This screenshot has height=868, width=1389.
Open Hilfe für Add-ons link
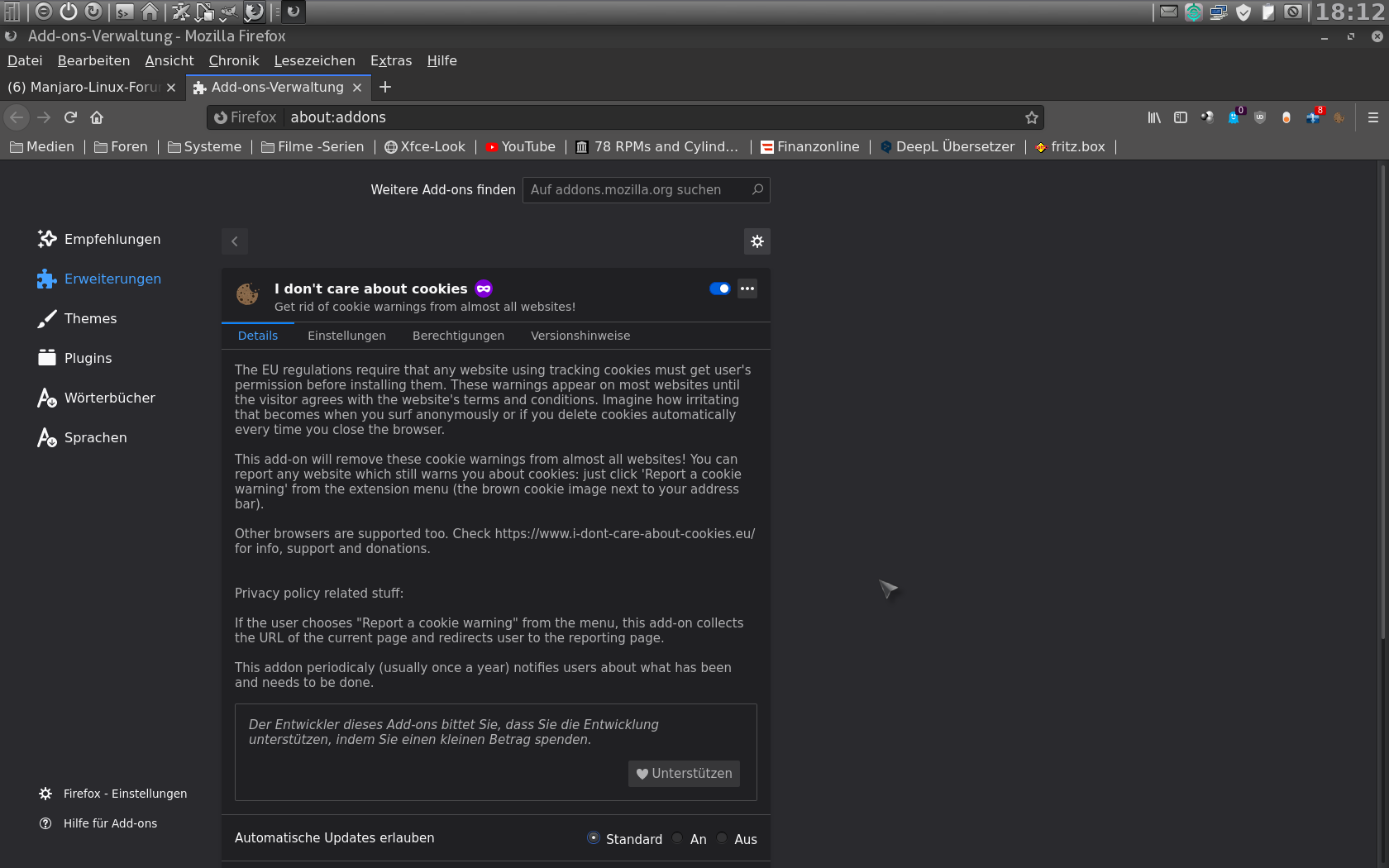pos(110,823)
